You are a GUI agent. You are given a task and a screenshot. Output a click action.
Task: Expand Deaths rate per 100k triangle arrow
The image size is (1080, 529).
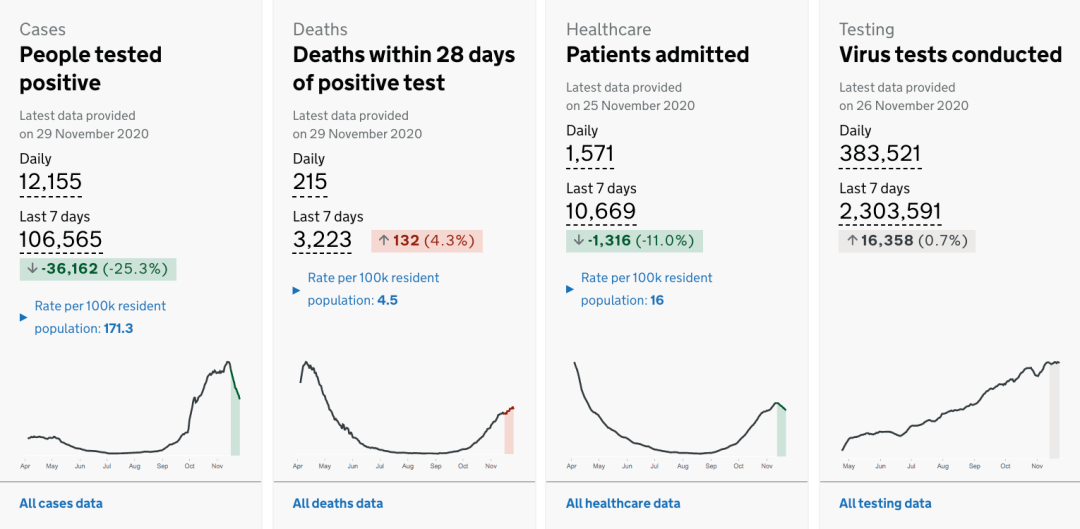coord(297,290)
